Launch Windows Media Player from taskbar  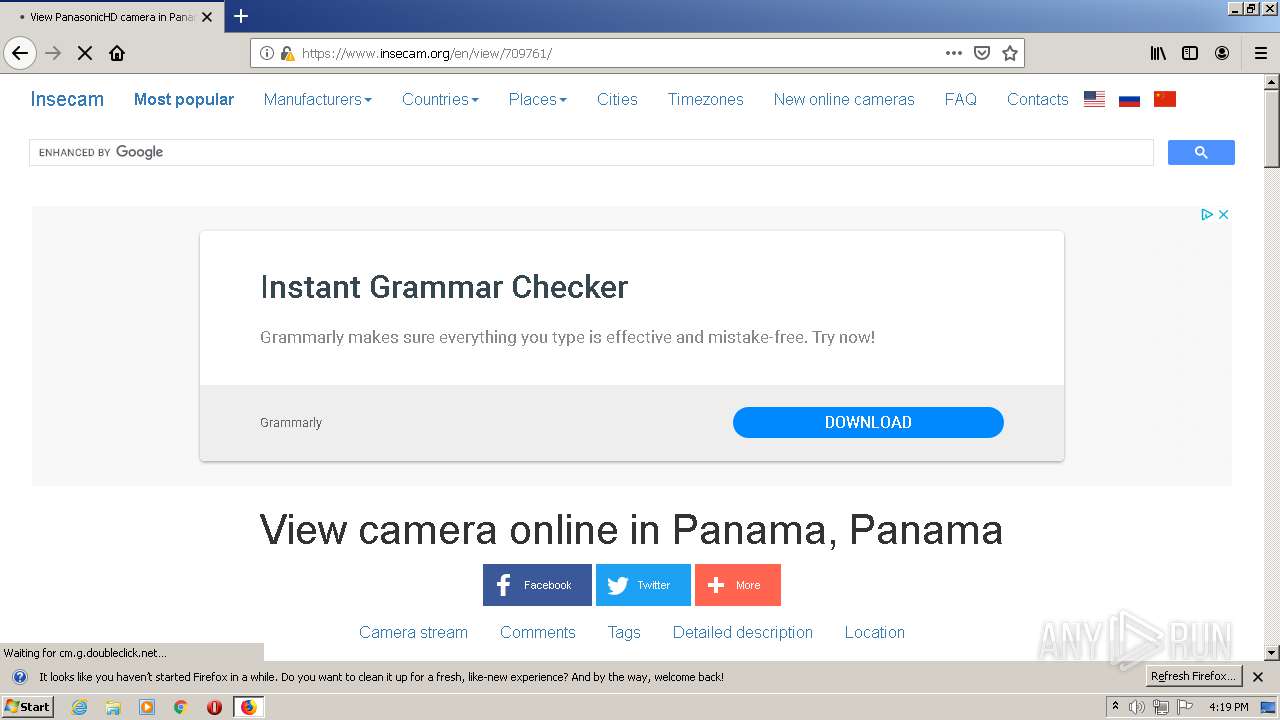click(147, 707)
